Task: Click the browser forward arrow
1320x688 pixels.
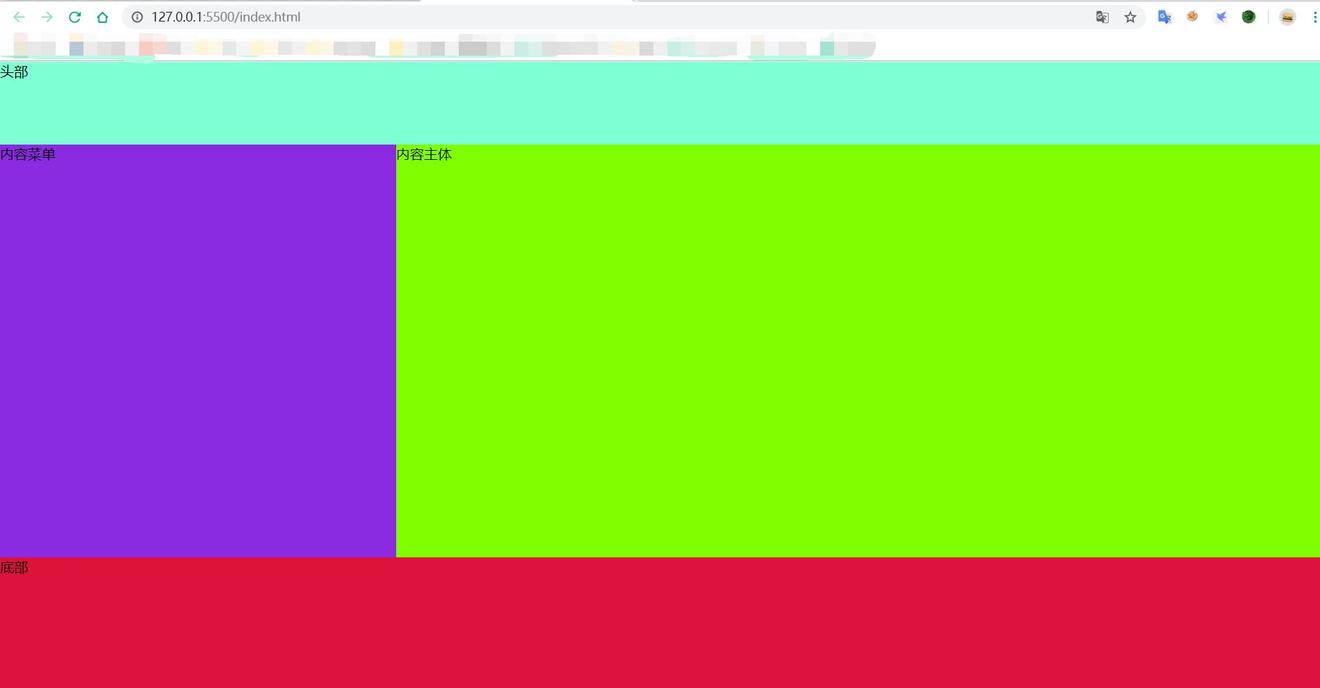Action: coord(46,17)
